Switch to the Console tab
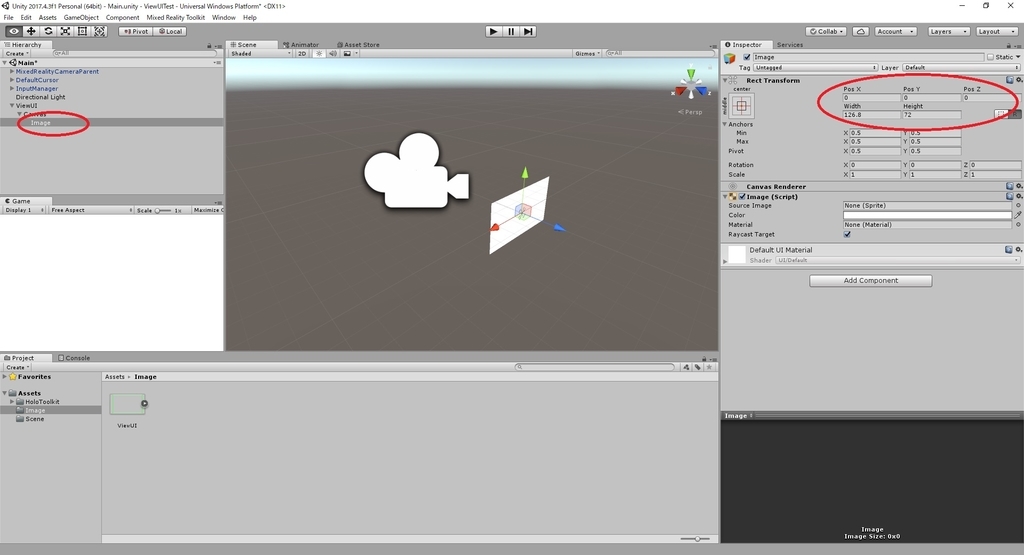The image size is (1024, 555). pos(74,358)
